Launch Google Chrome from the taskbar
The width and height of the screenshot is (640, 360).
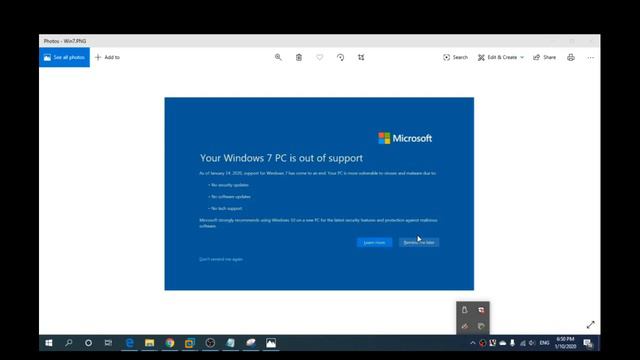pos(170,343)
